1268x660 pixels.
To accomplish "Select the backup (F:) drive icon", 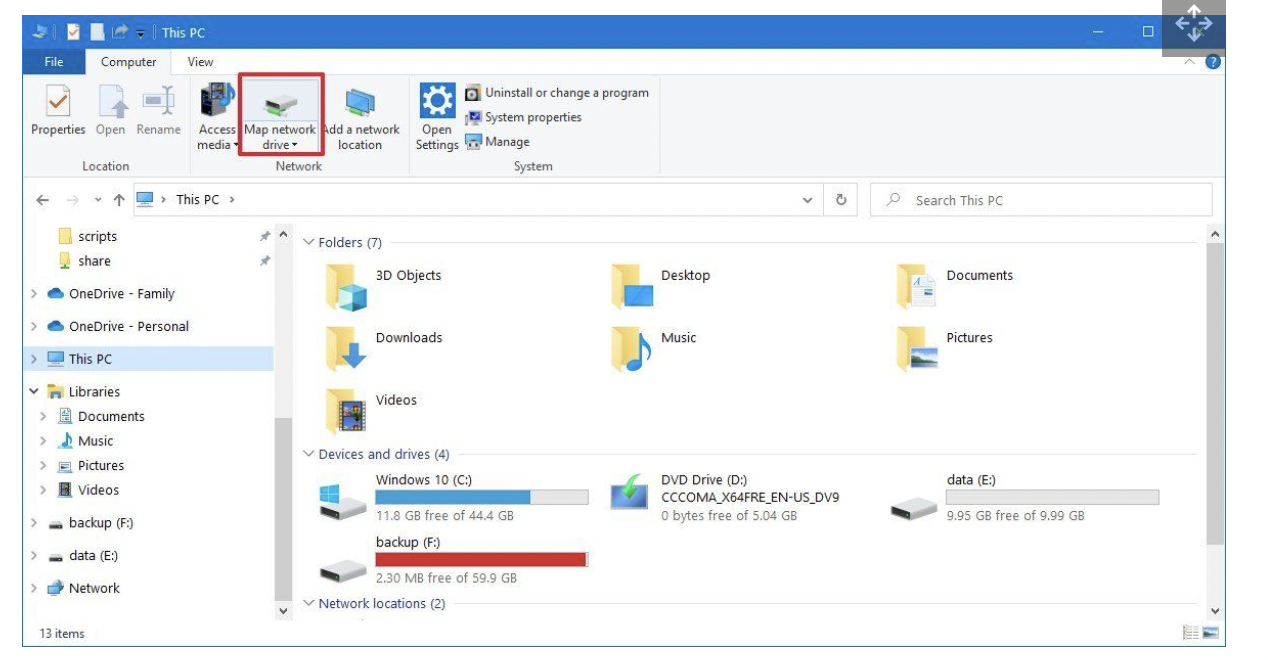I will pos(343,570).
